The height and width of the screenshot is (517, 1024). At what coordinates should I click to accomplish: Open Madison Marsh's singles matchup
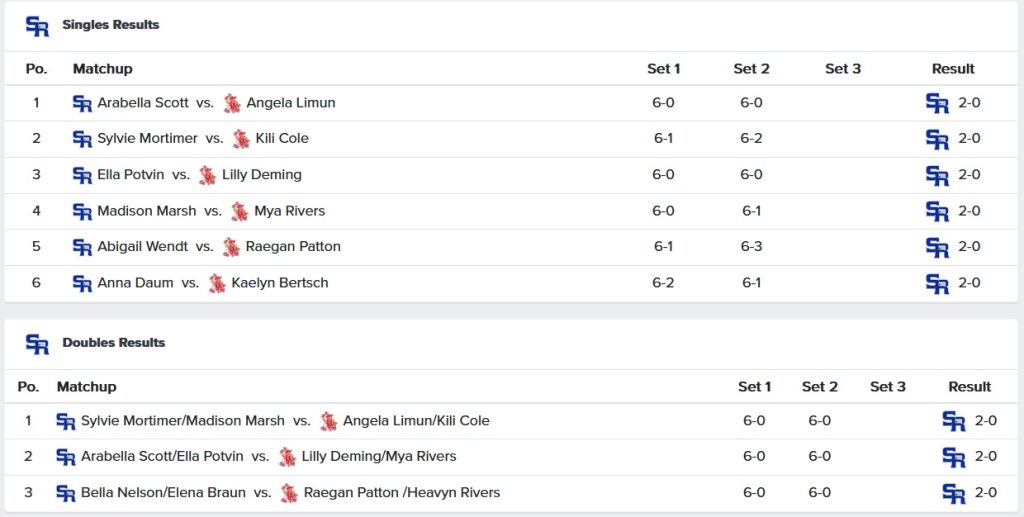tap(147, 211)
